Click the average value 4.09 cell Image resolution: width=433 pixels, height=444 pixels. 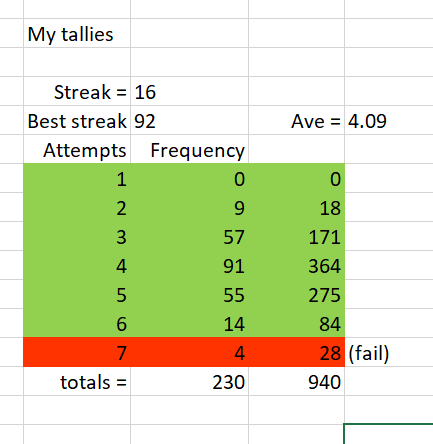[x=389, y=120]
